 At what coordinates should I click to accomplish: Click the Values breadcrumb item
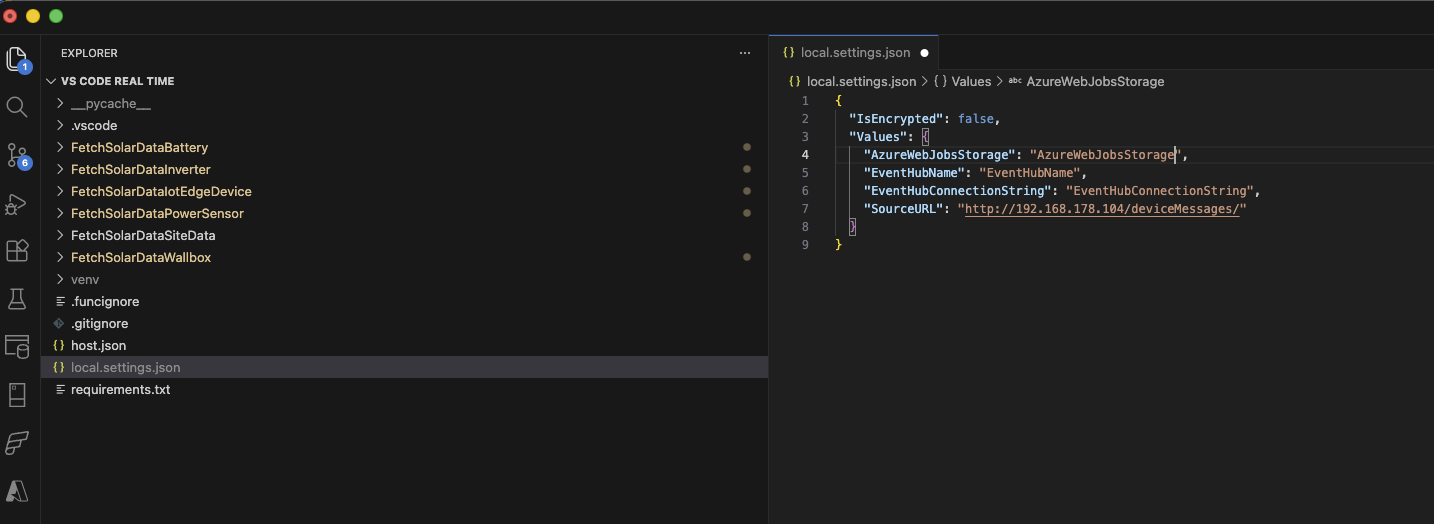[970, 81]
